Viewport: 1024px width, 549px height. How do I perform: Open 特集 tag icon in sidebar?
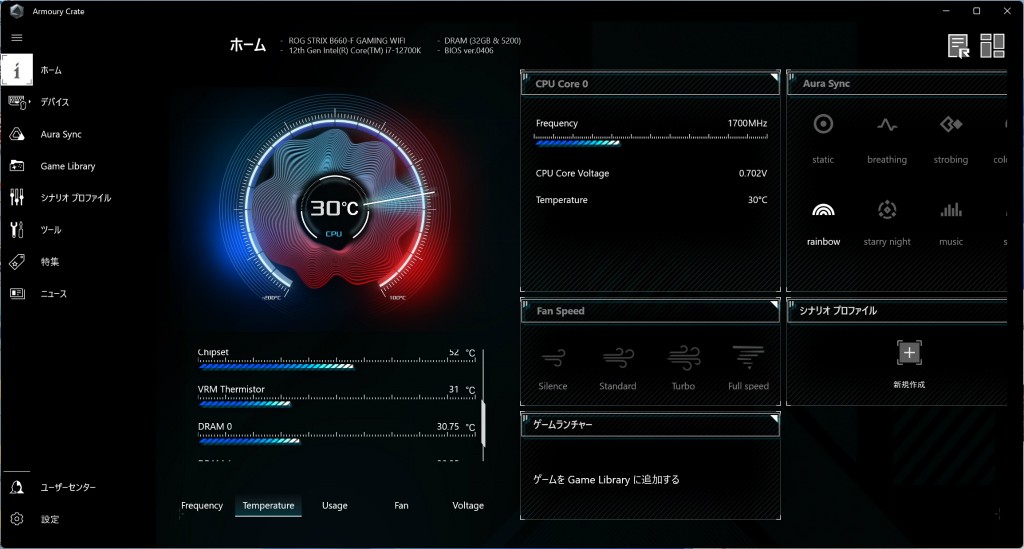(x=17, y=262)
